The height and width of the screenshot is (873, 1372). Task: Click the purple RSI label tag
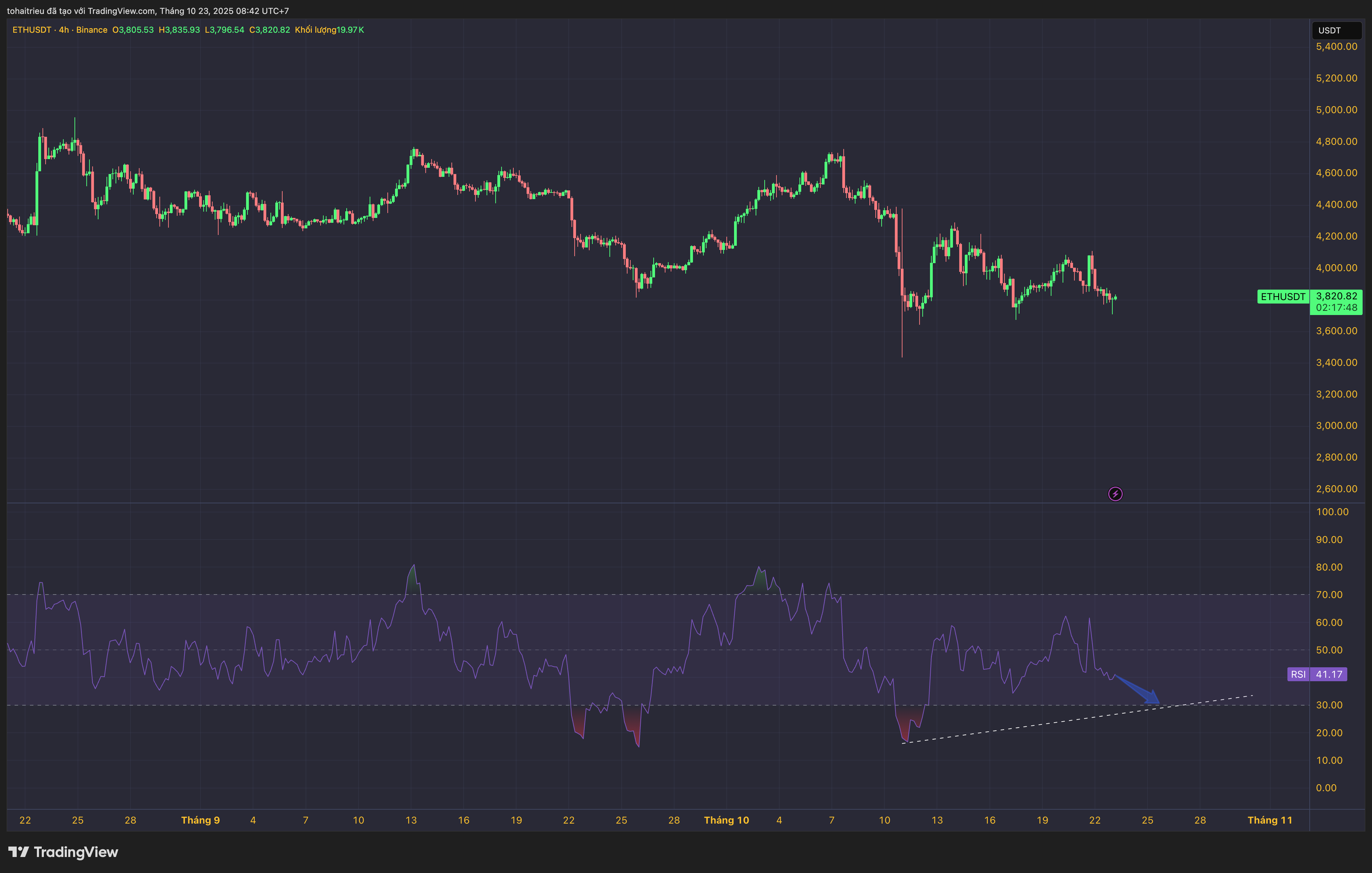[1298, 674]
